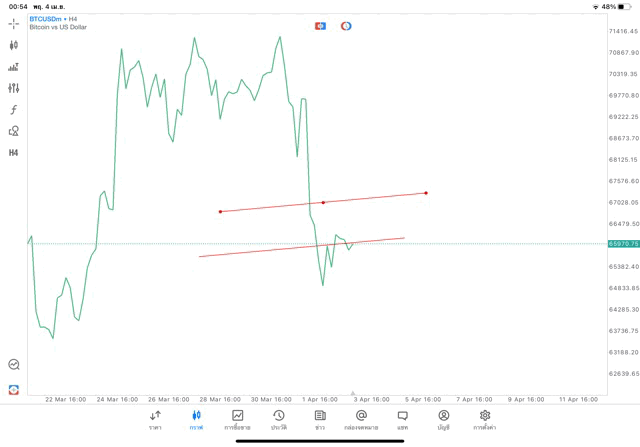The width and height of the screenshot is (640, 447).
Task: Open the indicators function icon
Action: (14, 110)
